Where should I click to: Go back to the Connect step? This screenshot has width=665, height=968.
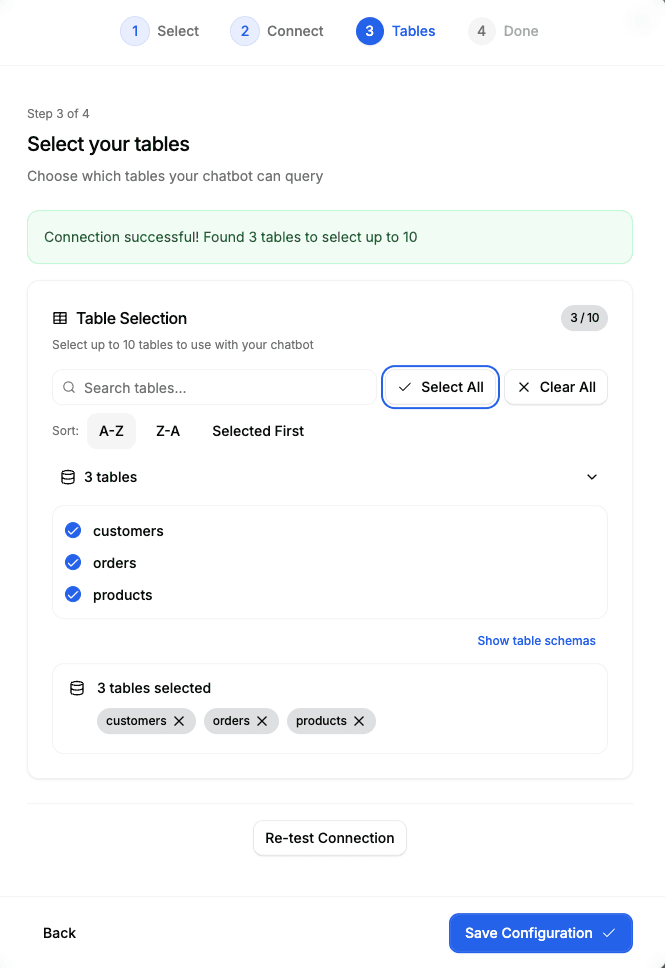(277, 31)
